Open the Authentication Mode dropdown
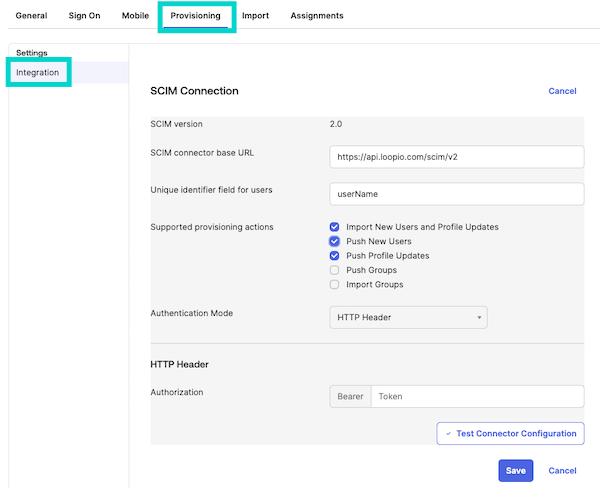The image size is (600, 488). pyautogui.click(x=408, y=317)
